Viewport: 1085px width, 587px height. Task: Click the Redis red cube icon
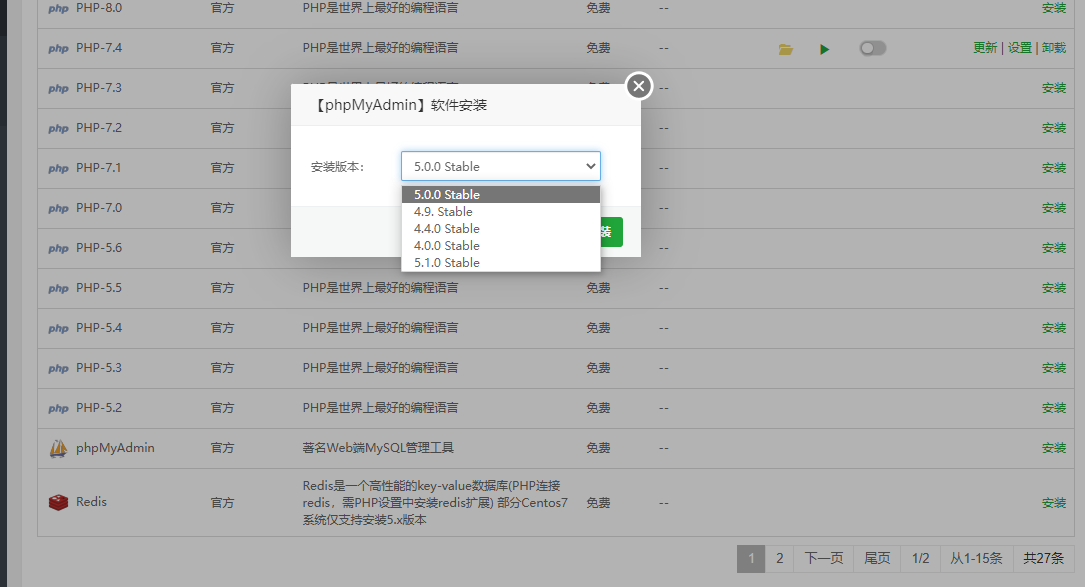[58, 503]
